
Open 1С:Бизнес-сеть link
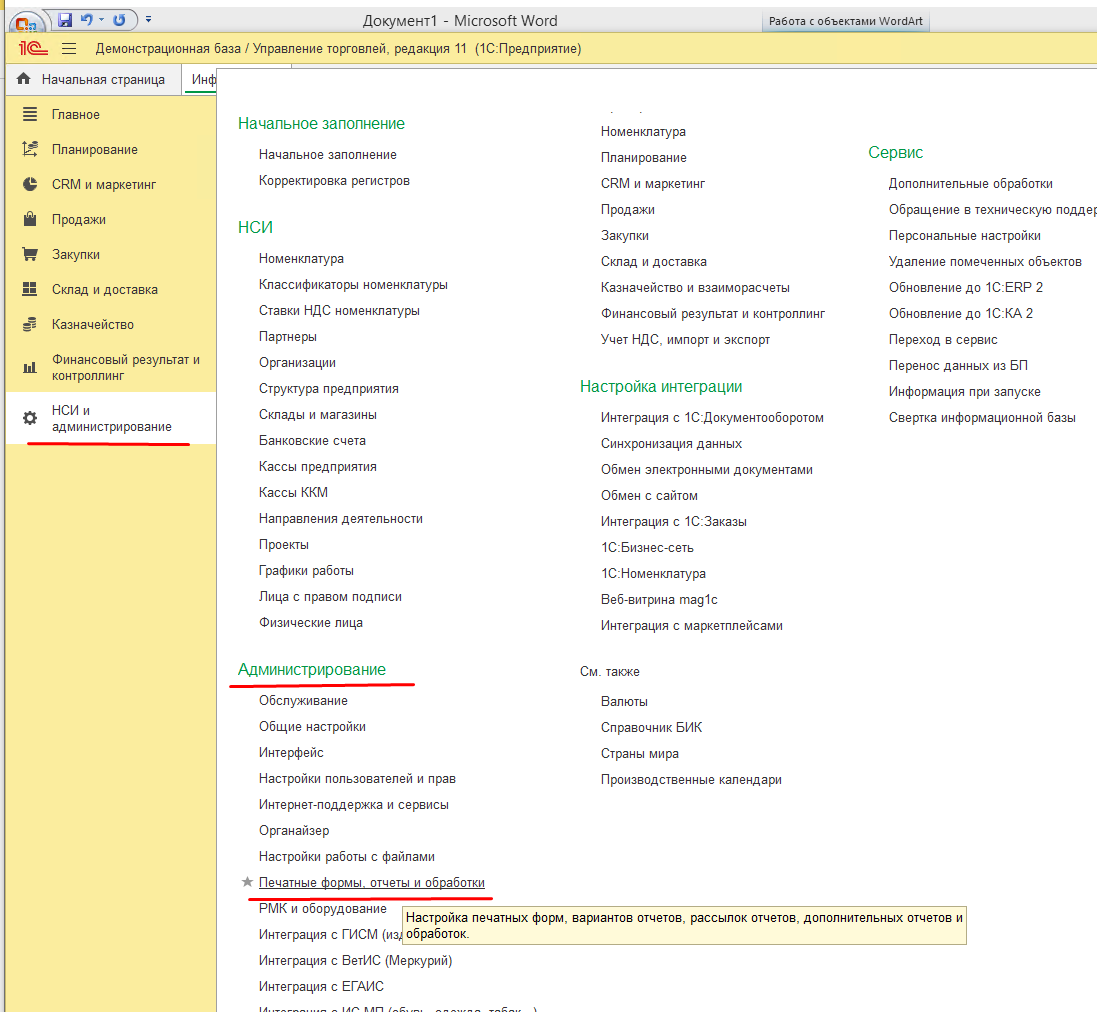[x=647, y=548]
